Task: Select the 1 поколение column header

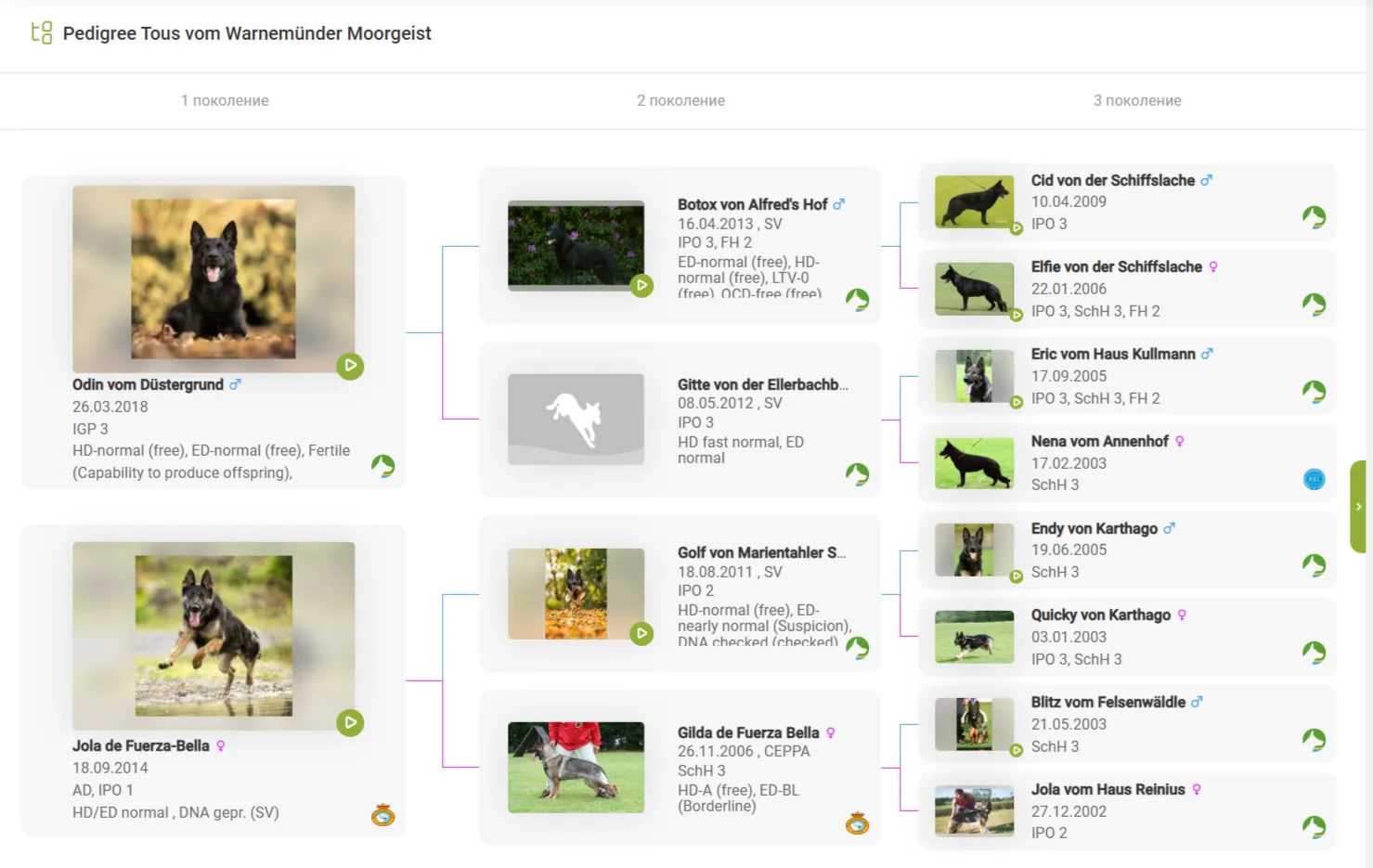Action: tap(225, 100)
